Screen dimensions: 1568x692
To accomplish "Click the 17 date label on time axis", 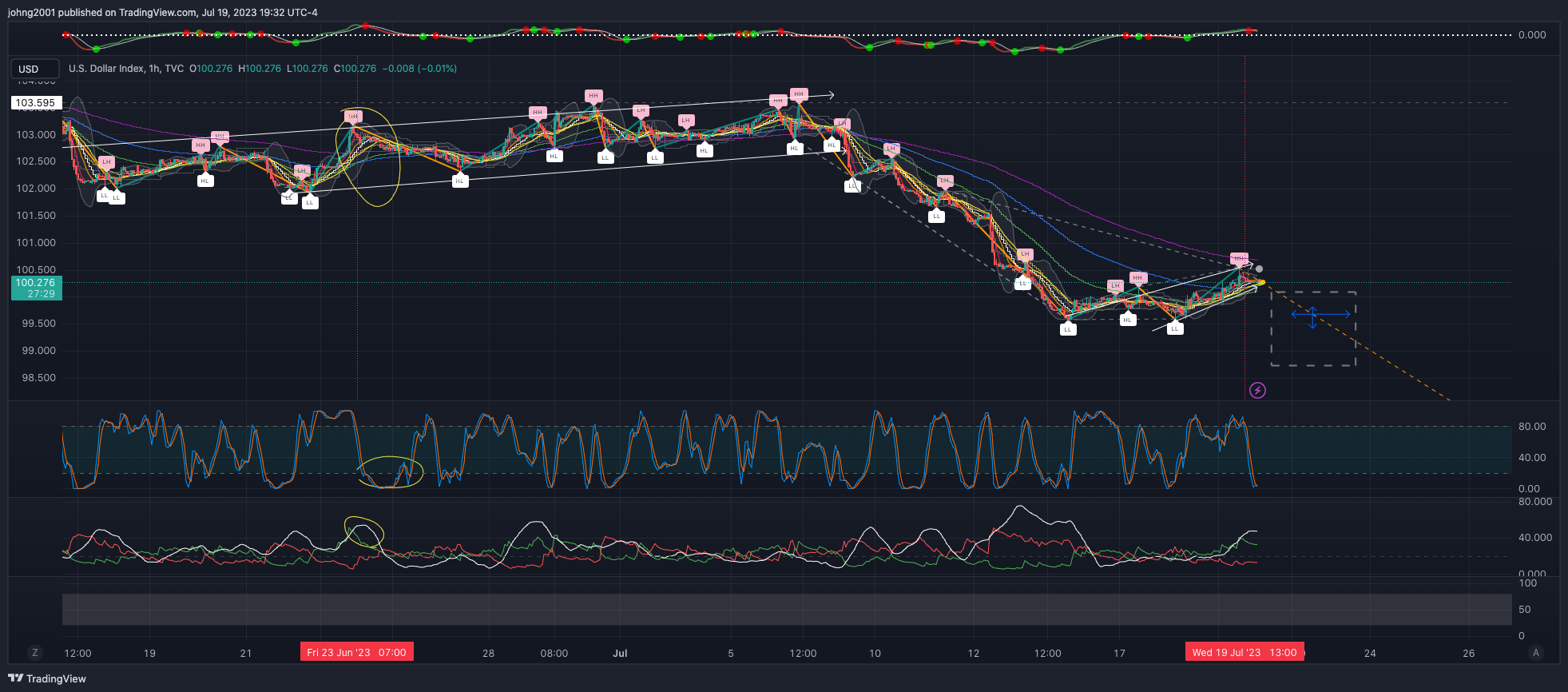I will [x=1120, y=654].
